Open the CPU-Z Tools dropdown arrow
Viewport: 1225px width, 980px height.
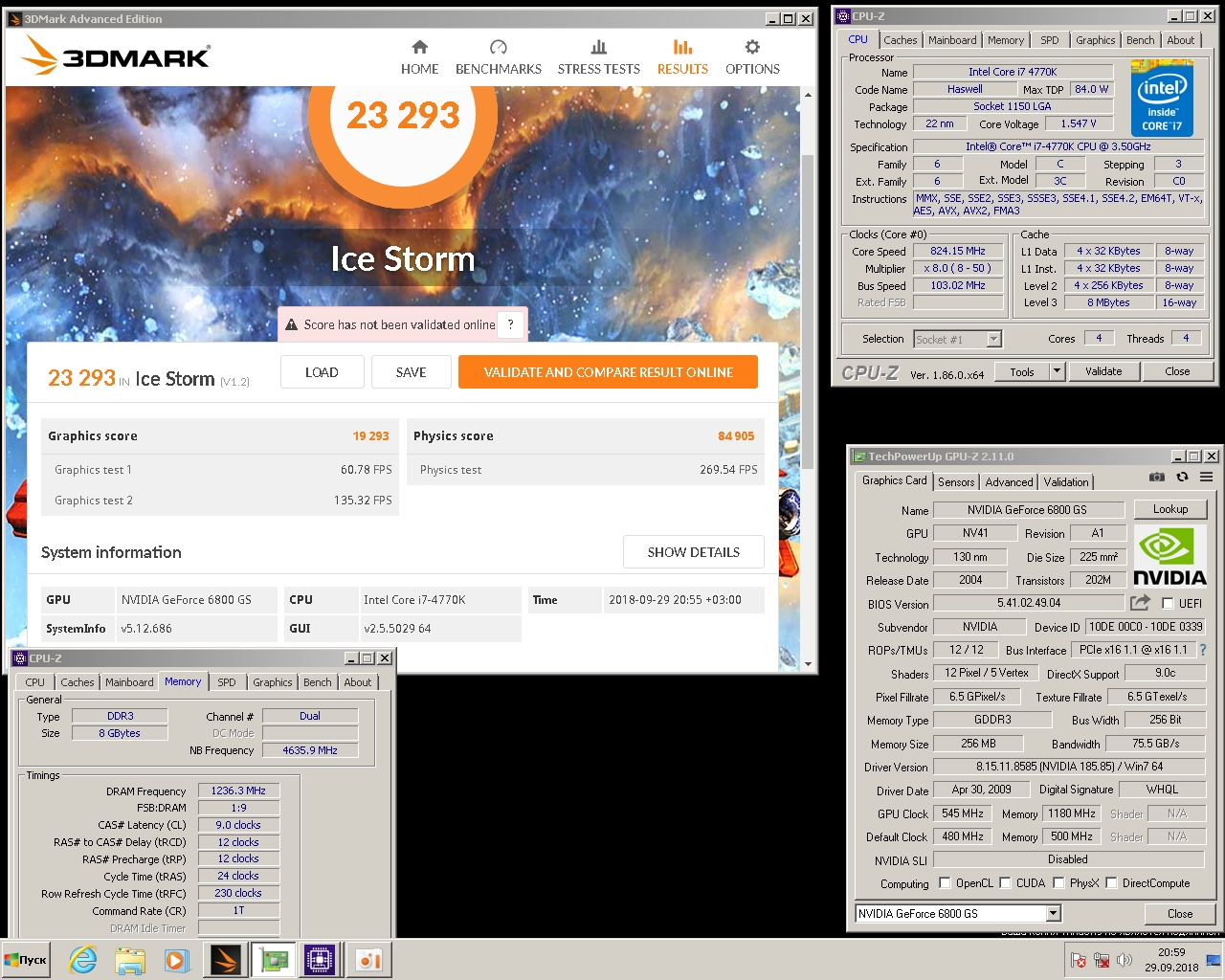point(1057,371)
